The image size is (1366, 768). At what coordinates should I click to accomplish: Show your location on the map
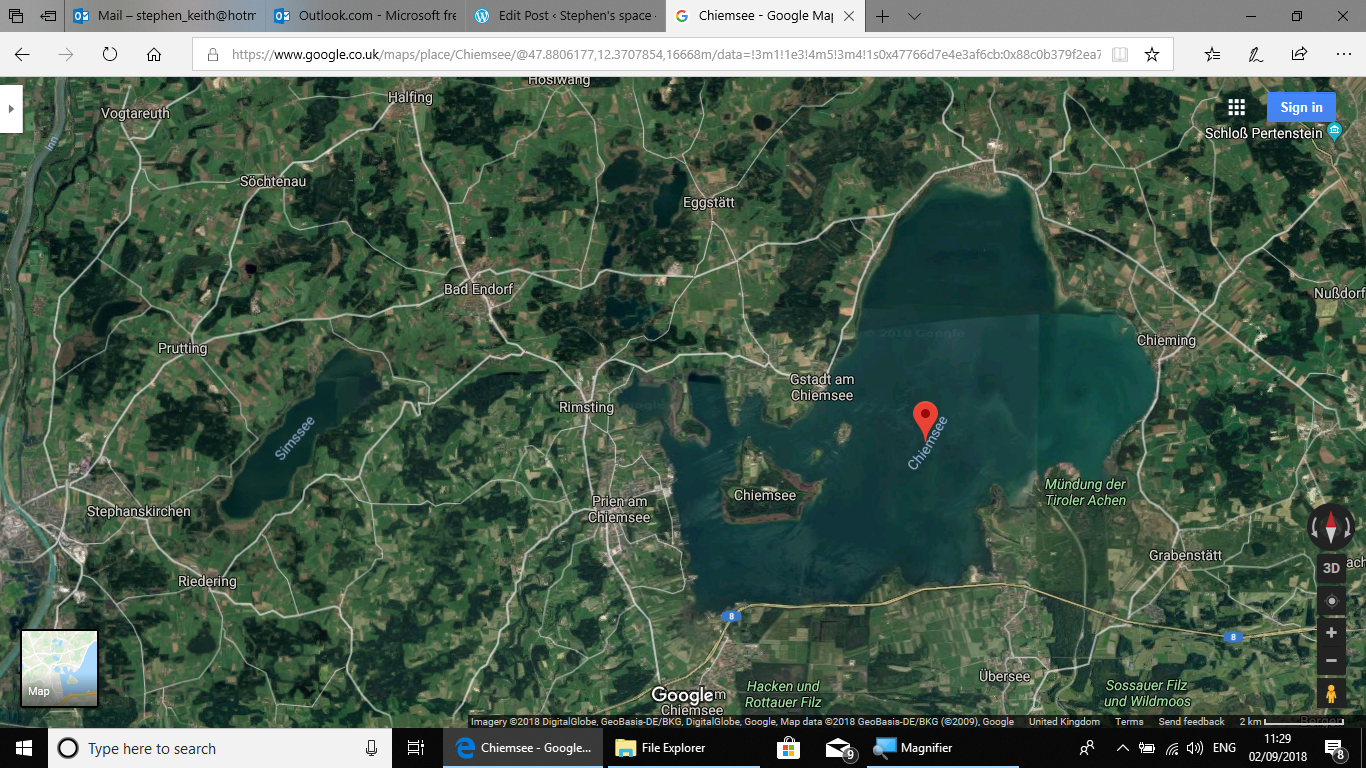[x=1331, y=601]
